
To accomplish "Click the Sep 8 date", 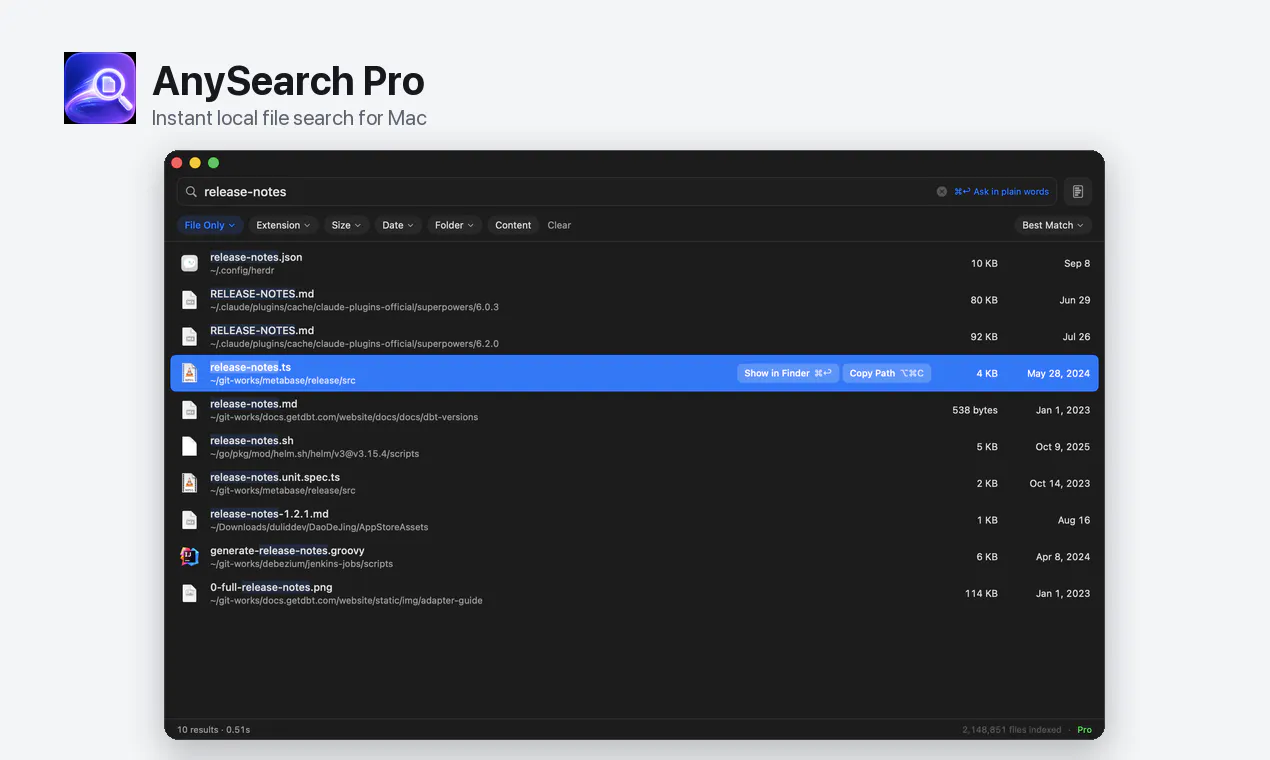I will click(1077, 263).
